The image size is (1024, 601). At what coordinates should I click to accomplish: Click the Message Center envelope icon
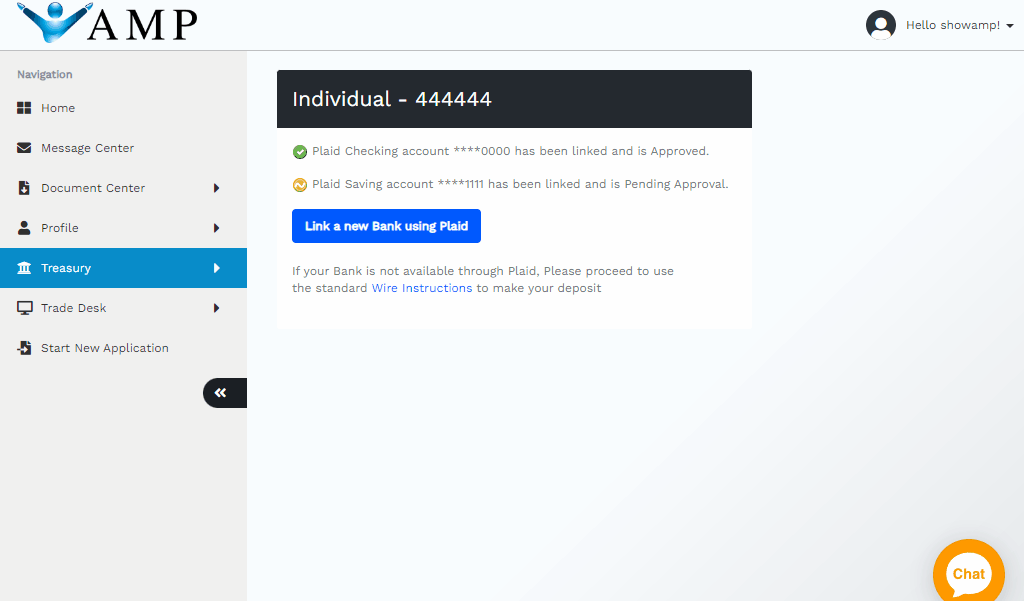[x=24, y=148]
